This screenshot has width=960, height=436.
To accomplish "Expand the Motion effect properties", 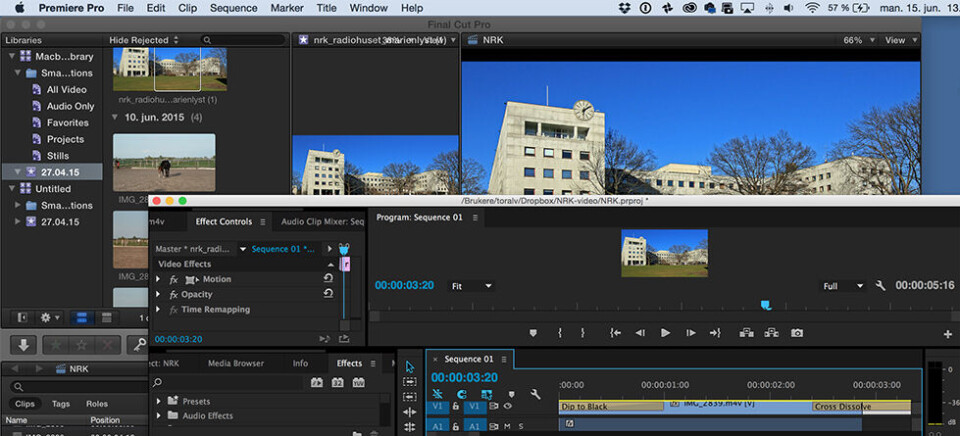I will pos(159,279).
